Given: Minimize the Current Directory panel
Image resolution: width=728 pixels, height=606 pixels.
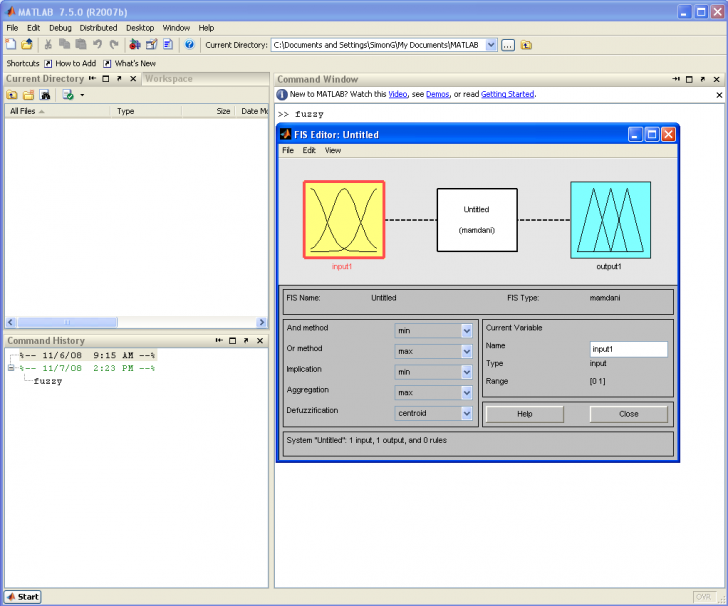Looking at the screenshot, I should pyautogui.click(x=92, y=78).
